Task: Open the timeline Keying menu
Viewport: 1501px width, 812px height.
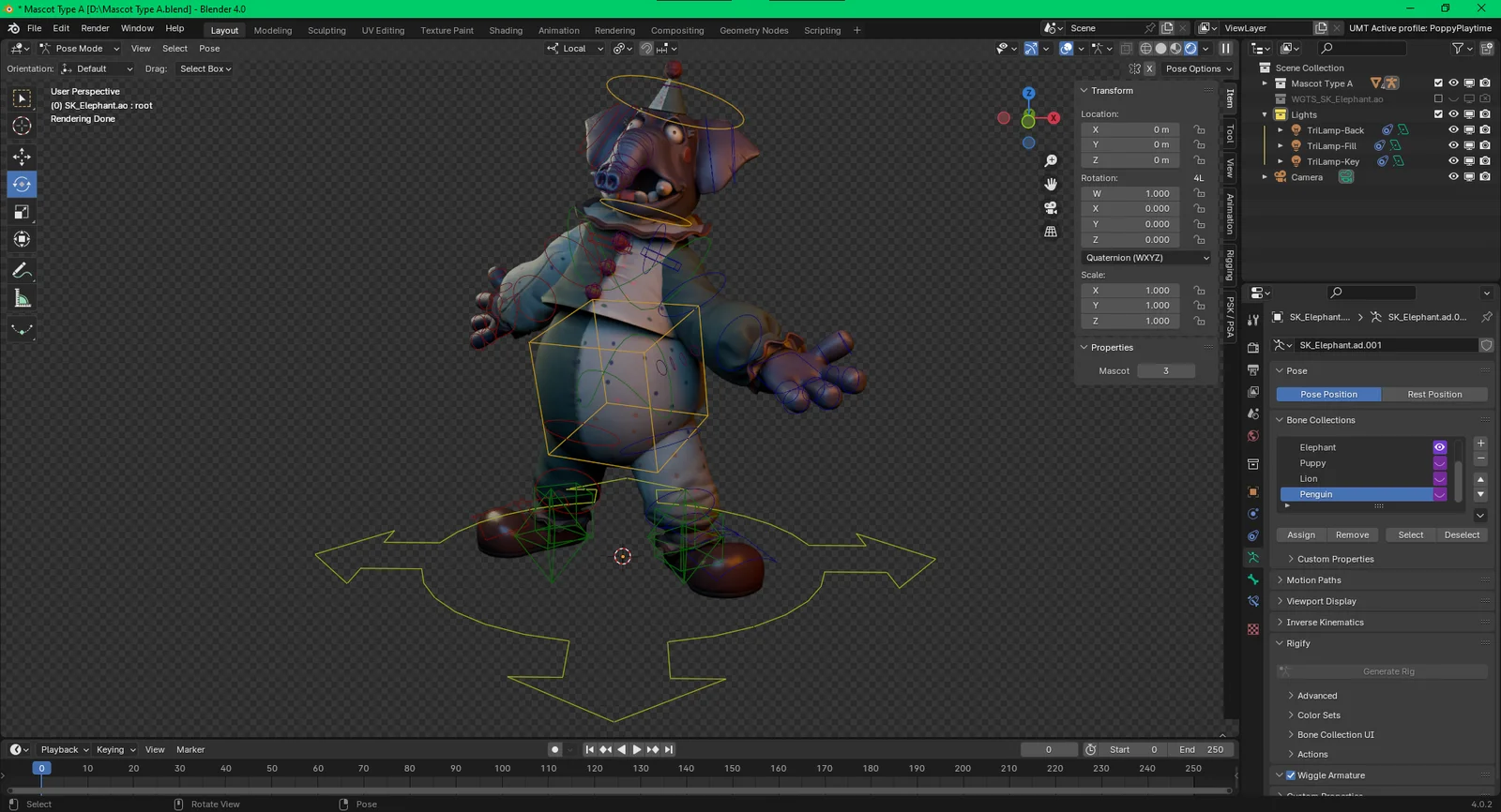Action: coord(115,749)
